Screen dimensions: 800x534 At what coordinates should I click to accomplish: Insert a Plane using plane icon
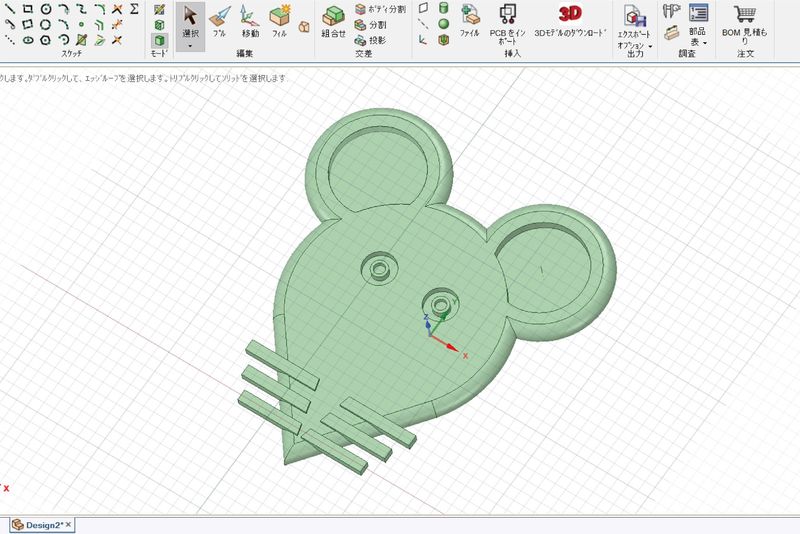coord(423,8)
